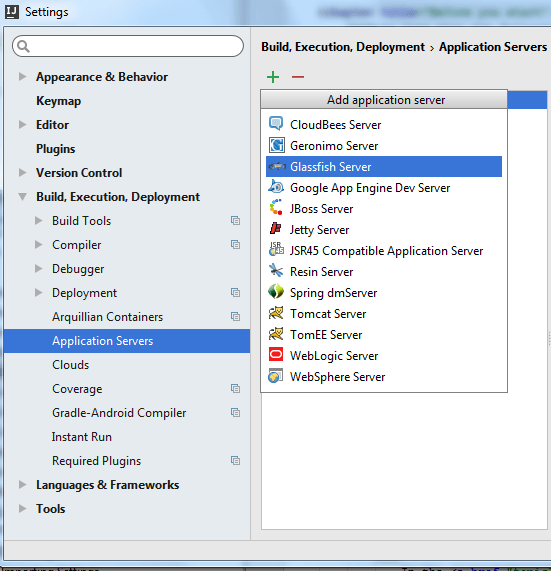Click the TomEE Server cat icon
The height and width of the screenshot is (571, 551).
tap(276, 334)
